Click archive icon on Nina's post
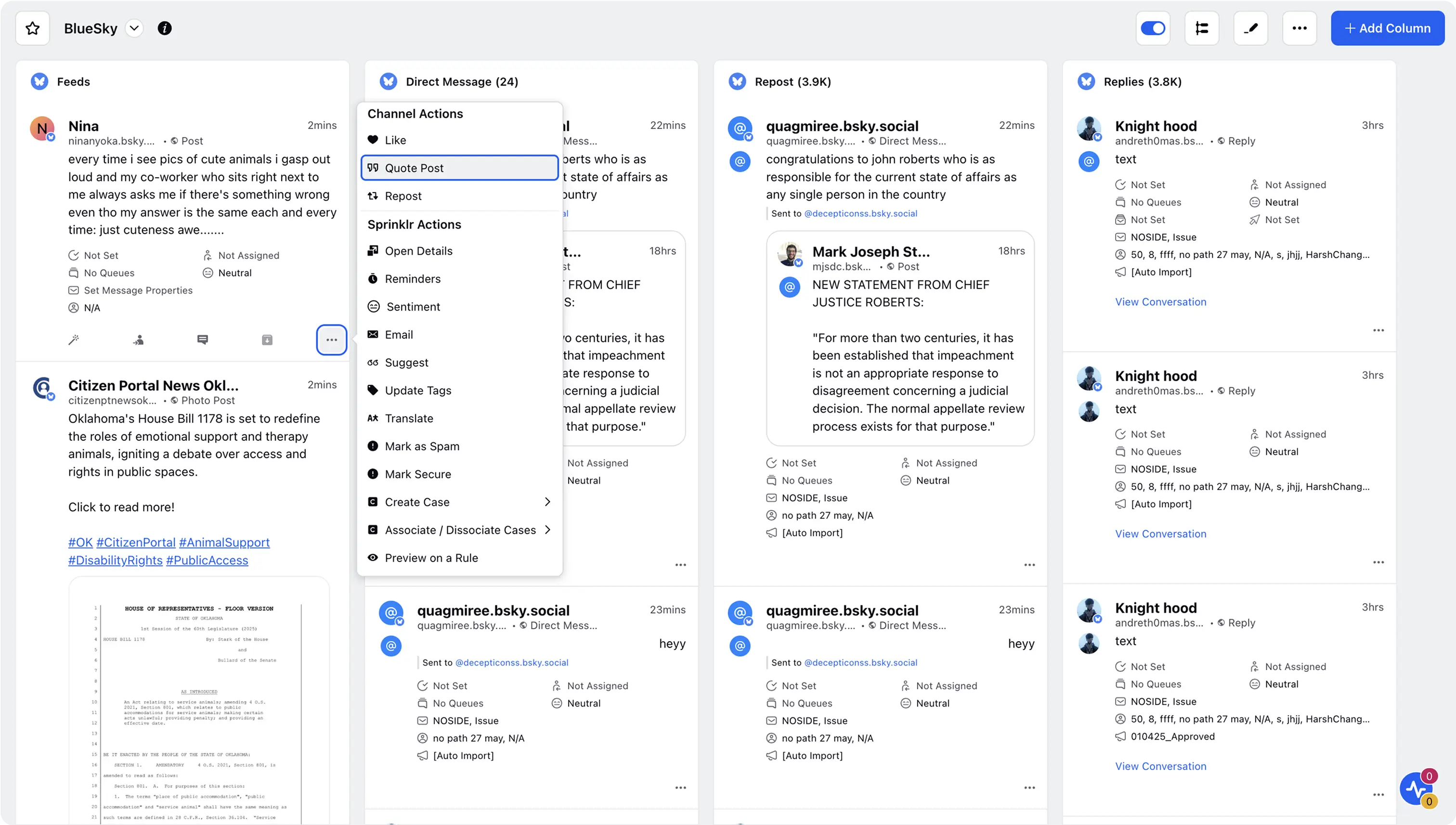This screenshot has height=825, width=1456. (267, 340)
